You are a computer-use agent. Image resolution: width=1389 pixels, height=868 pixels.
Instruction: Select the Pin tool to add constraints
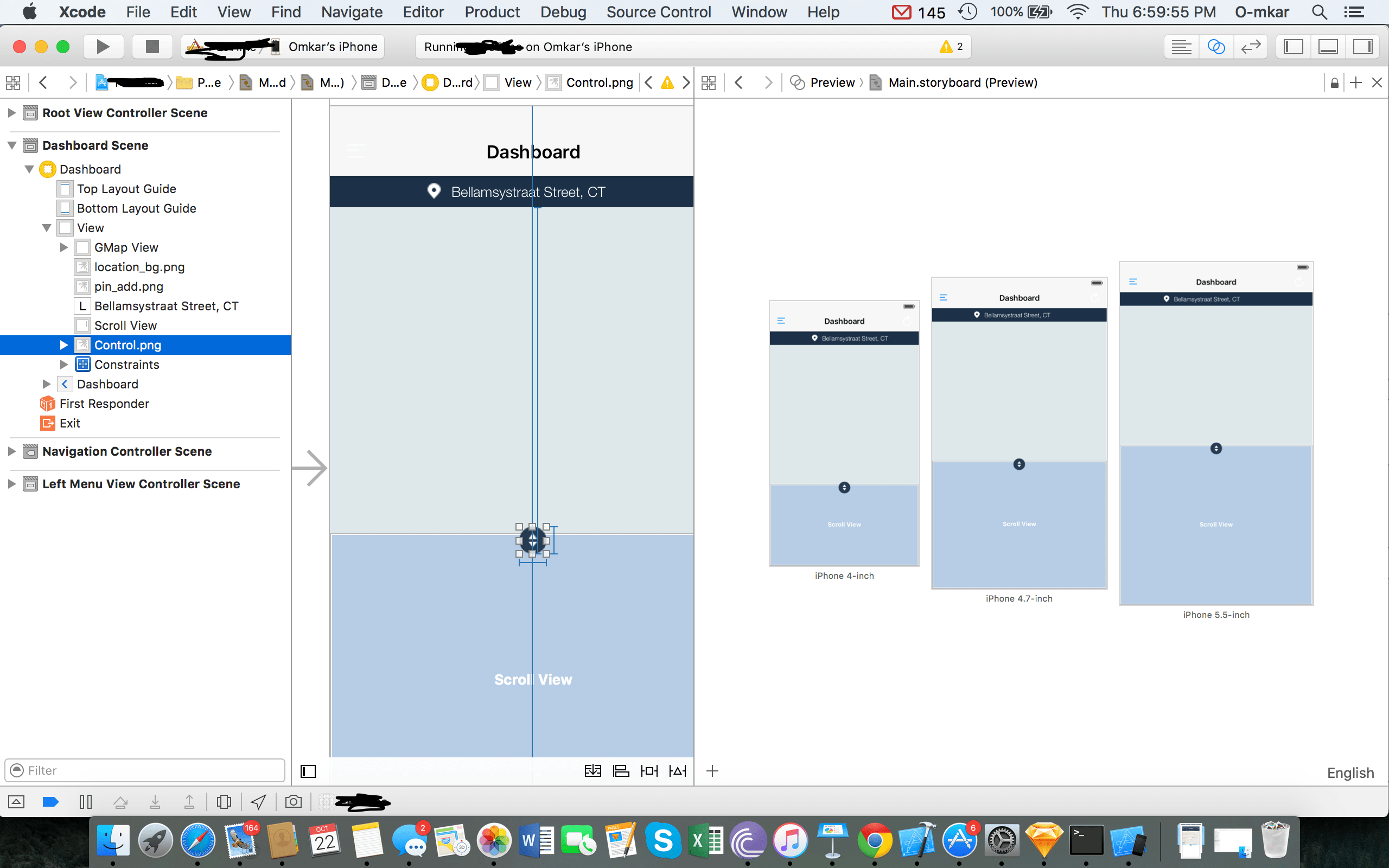(x=648, y=770)
